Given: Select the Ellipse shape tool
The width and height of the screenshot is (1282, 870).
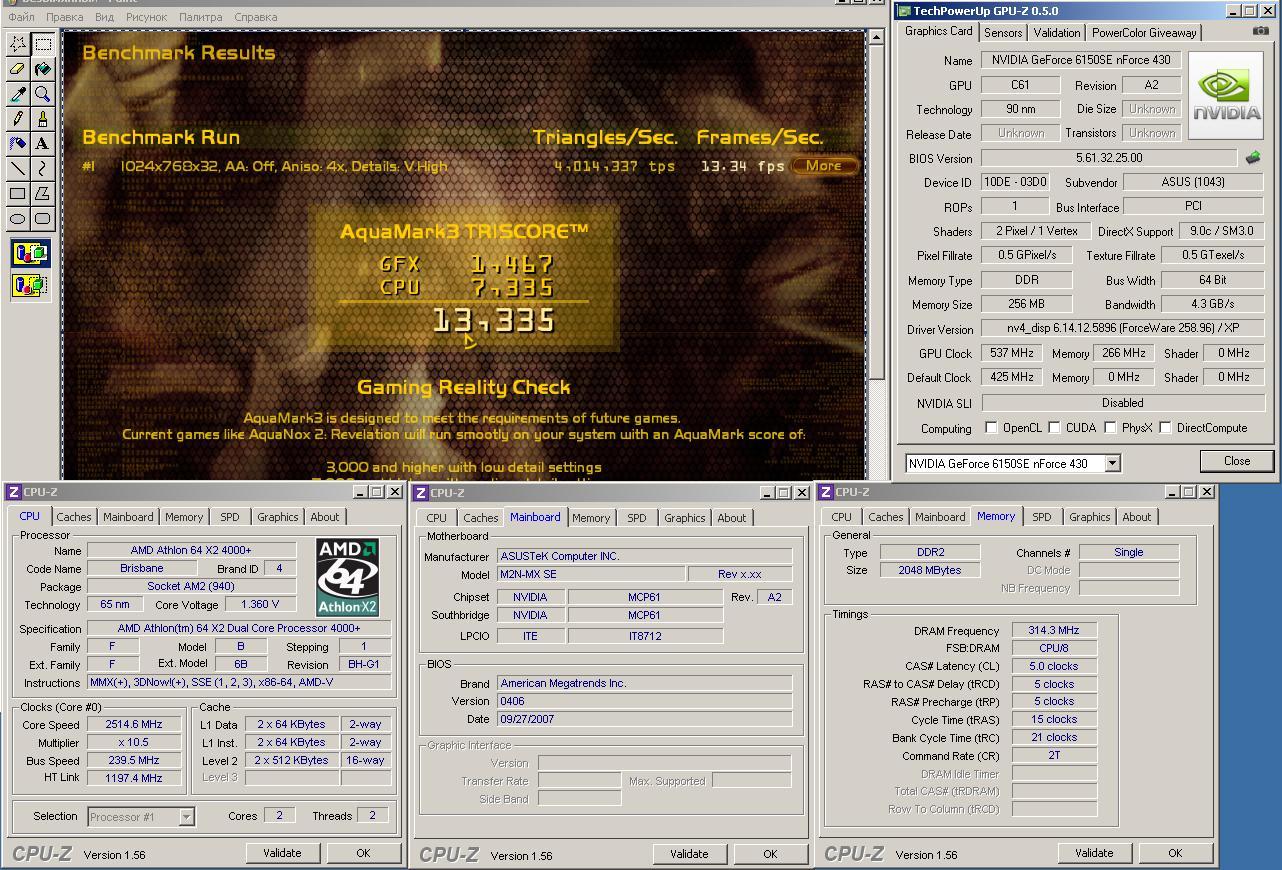Looking at the screenshot, I should (x=18, y=219).
